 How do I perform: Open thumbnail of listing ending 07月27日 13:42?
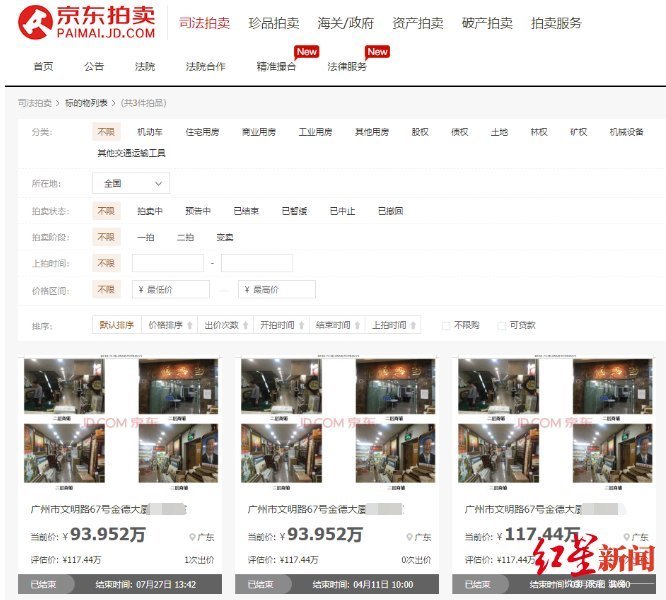[121, 423]
